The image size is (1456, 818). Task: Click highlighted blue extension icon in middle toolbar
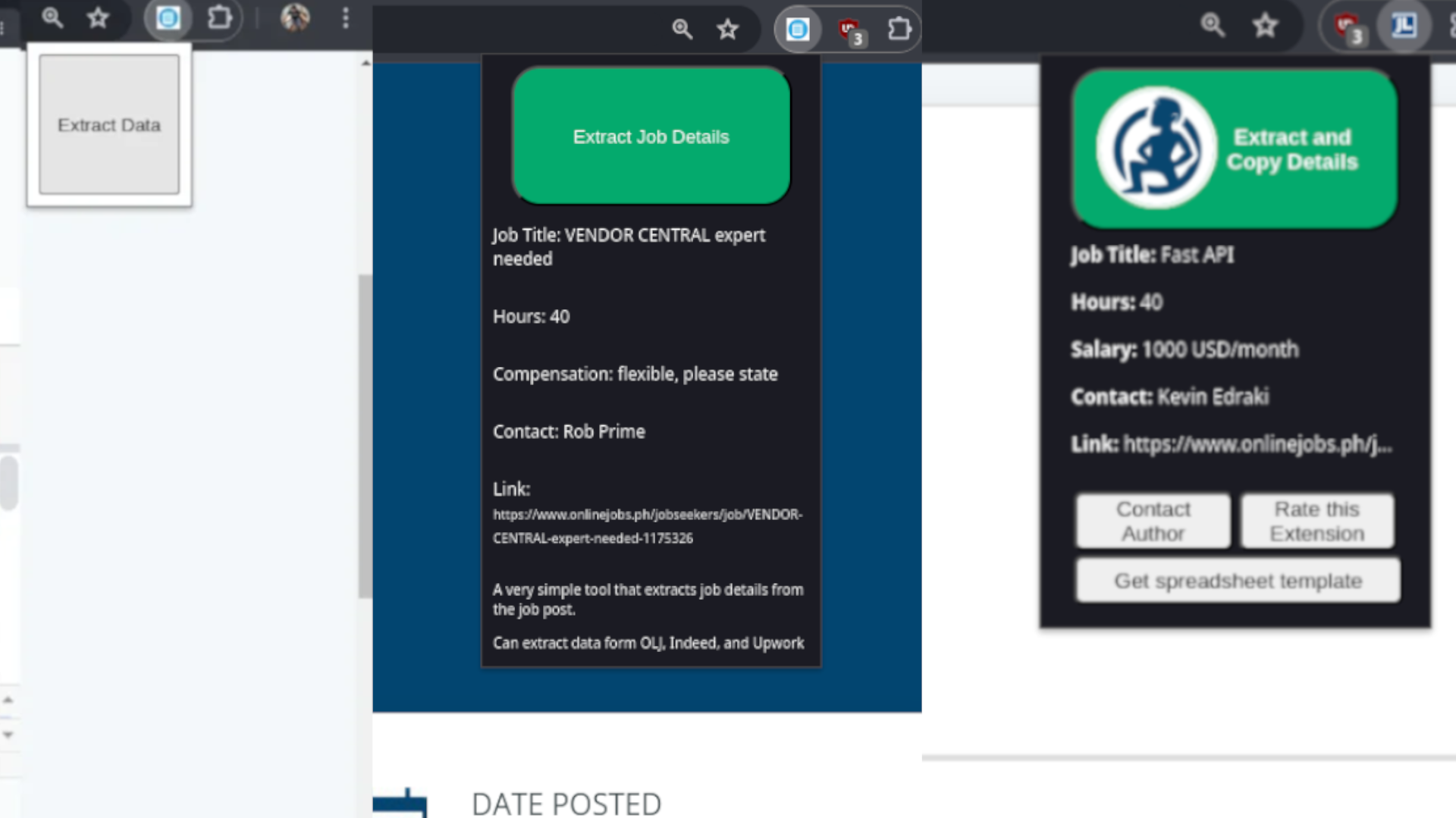click(x=798, y=30)
